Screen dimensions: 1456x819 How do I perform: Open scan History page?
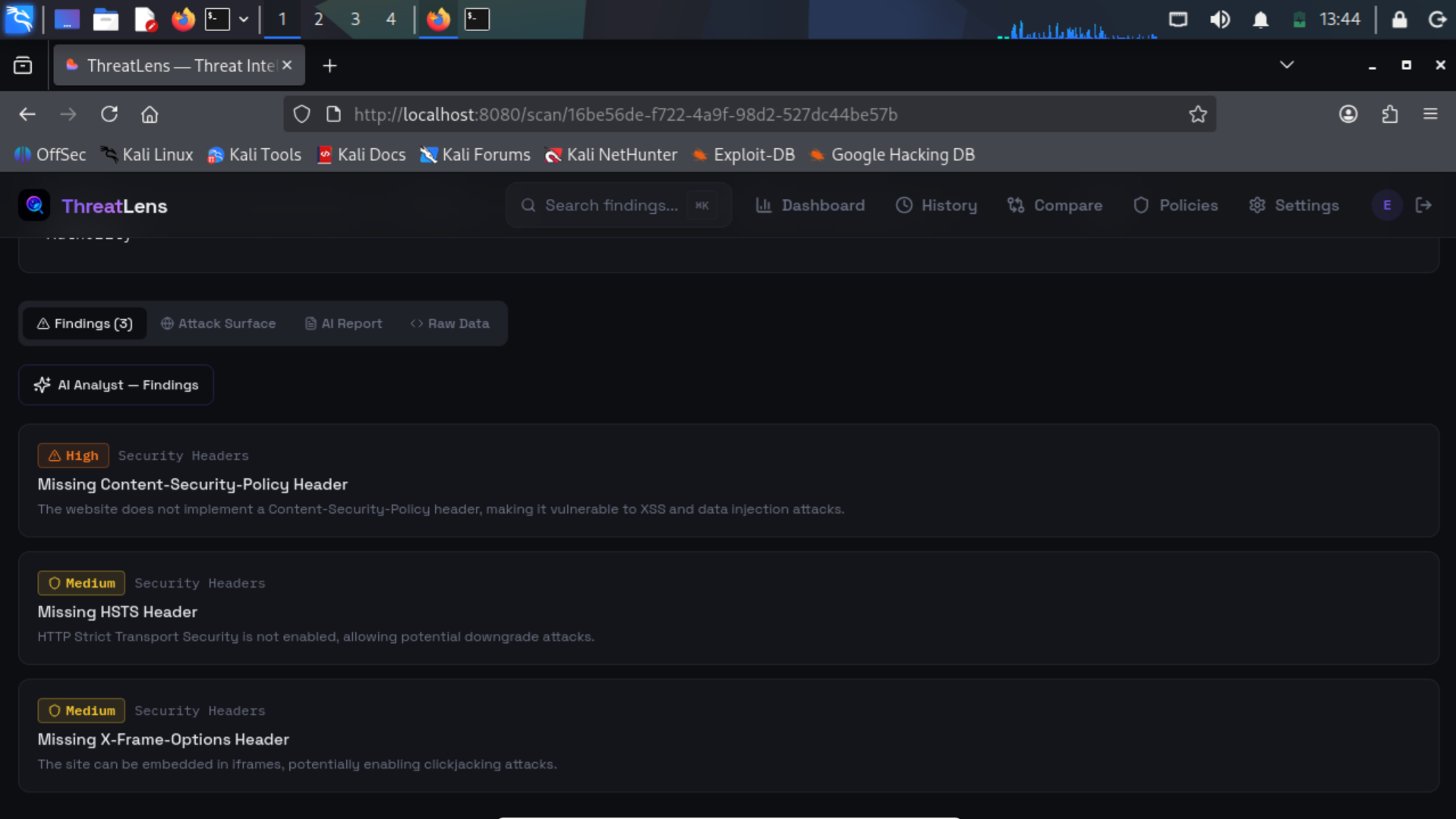[936, 205]
